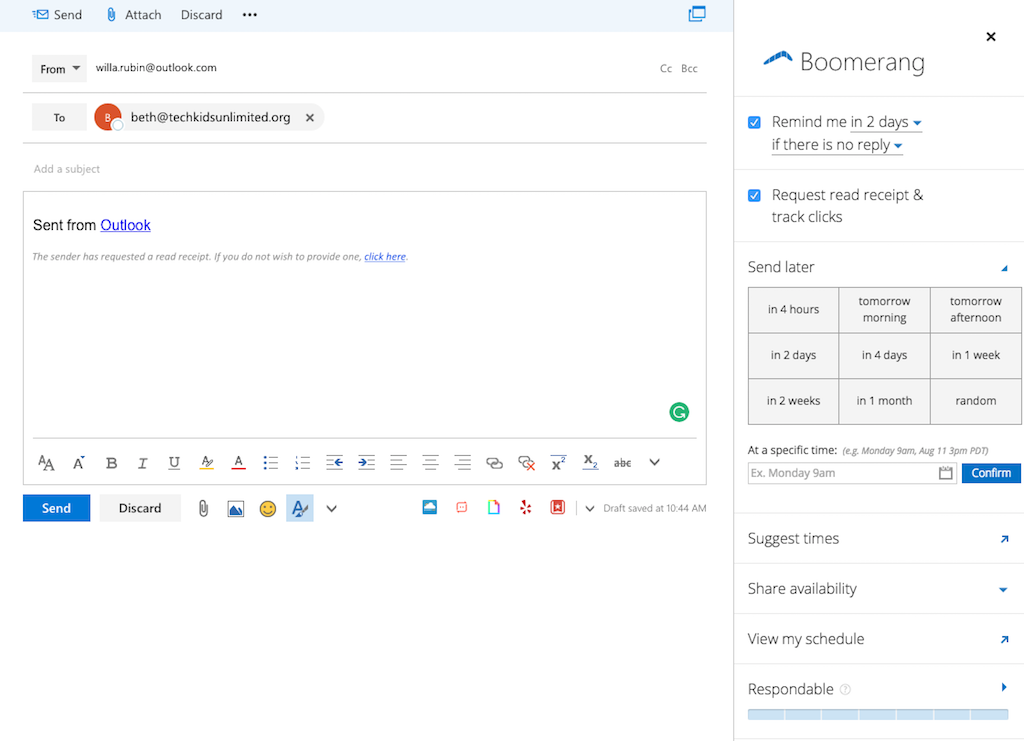Open the text highlight color tool
Image resolution: width=1024 pixels, height=741 pixels.
point(206,462)
